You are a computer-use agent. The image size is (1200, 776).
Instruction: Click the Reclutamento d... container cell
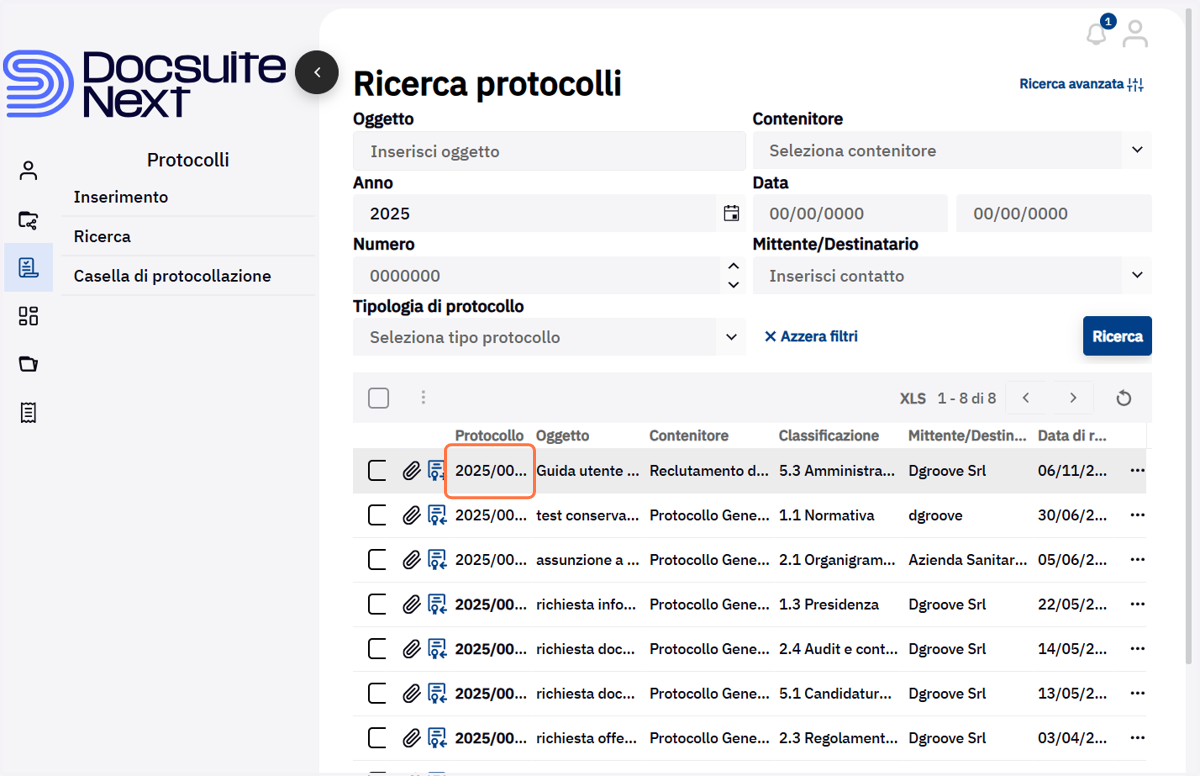[709, 470]
